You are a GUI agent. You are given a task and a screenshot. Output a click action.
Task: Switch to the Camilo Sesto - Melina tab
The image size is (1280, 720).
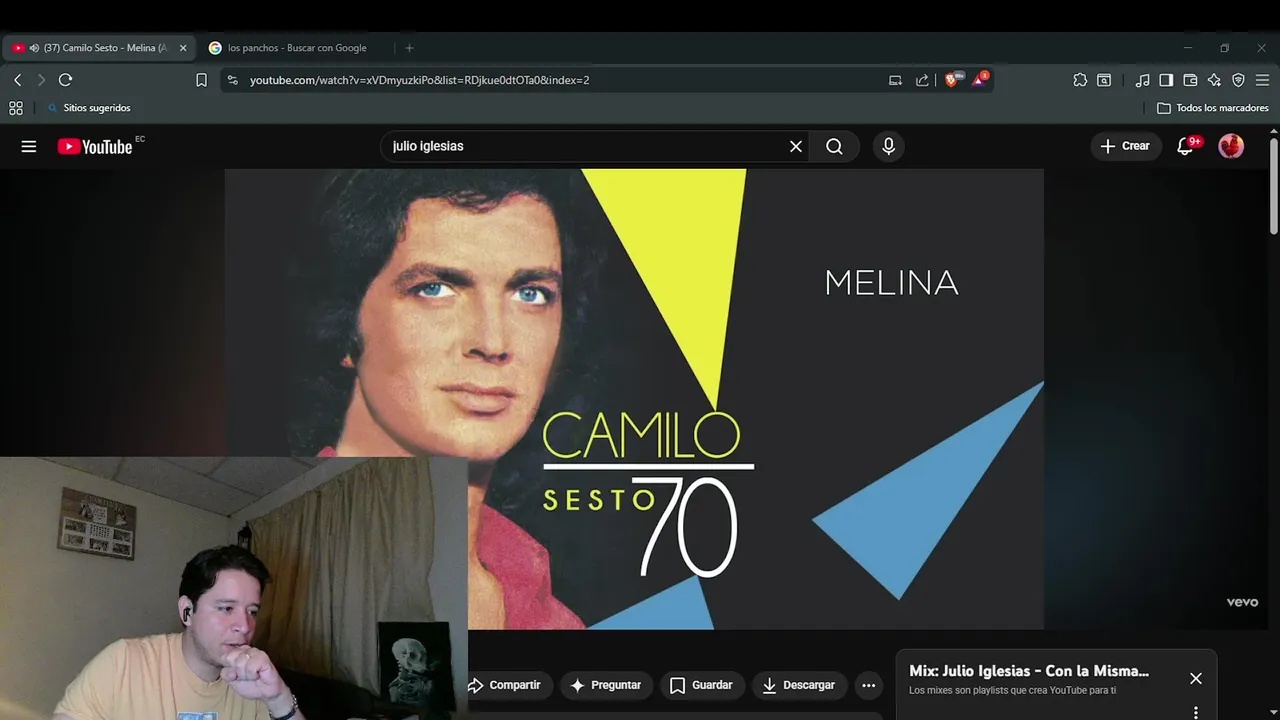(98, 48)
